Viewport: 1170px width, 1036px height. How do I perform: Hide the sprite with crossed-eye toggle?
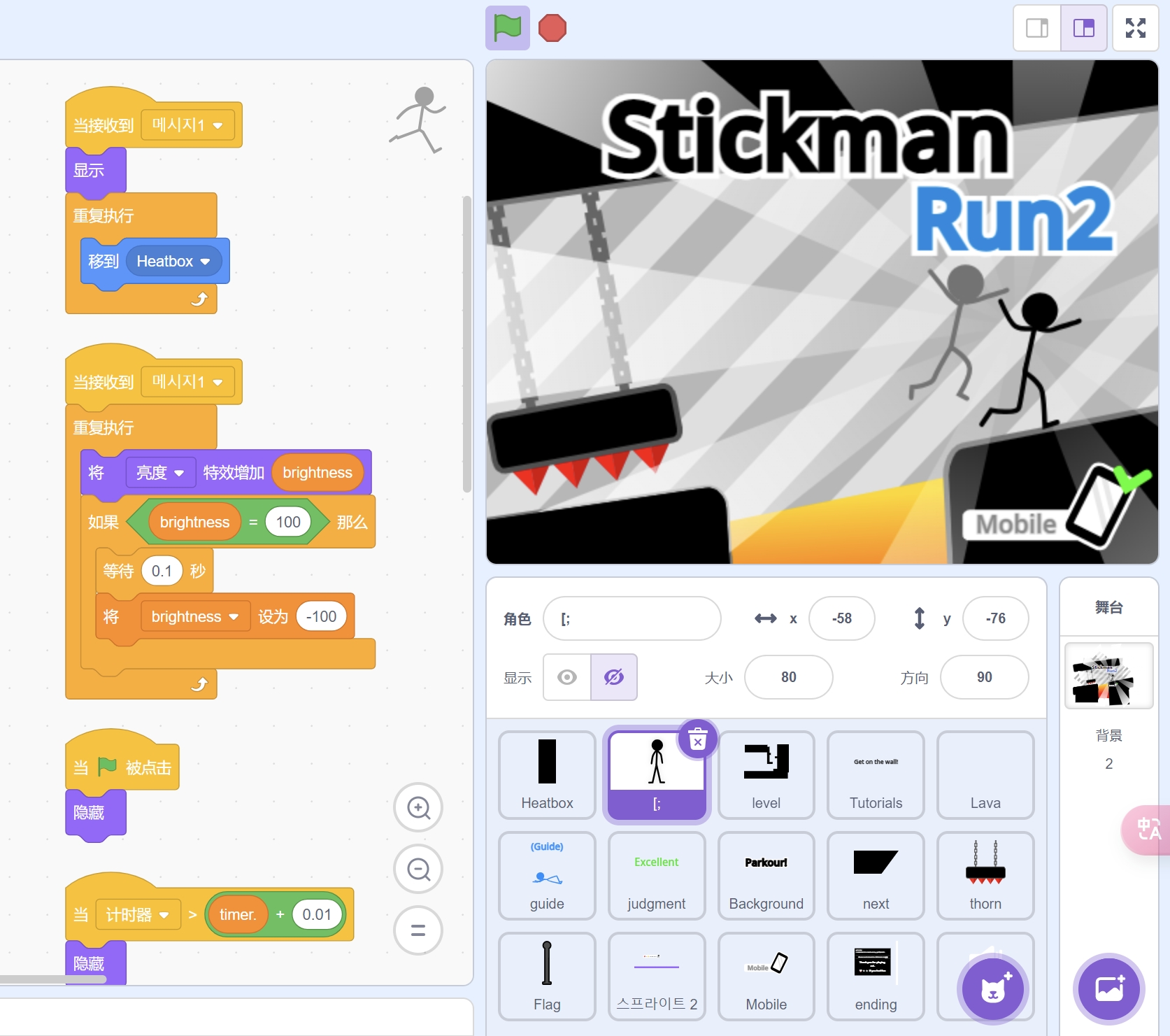pos(613,677)
